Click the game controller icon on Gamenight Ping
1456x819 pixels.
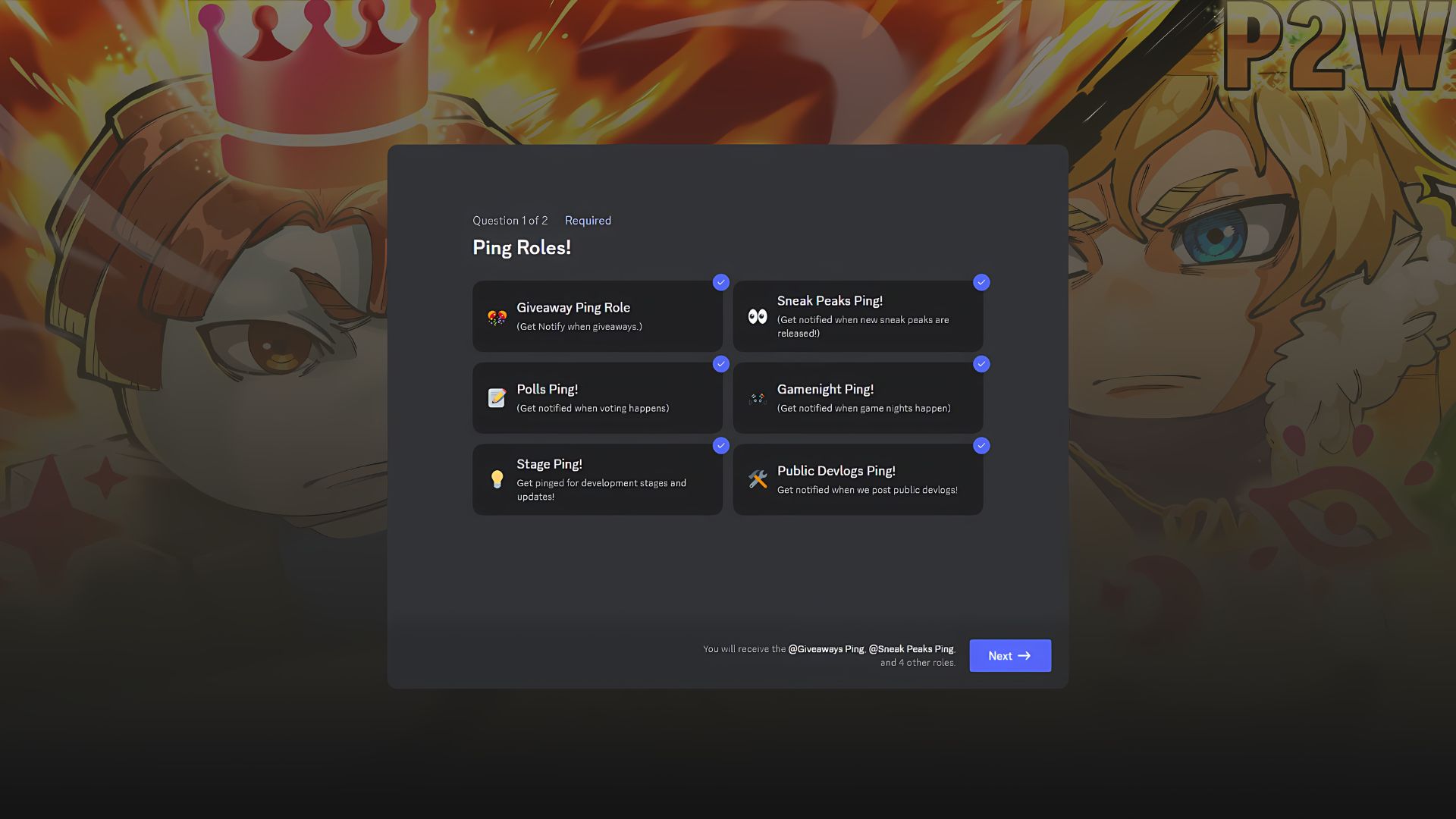[757, 398]
